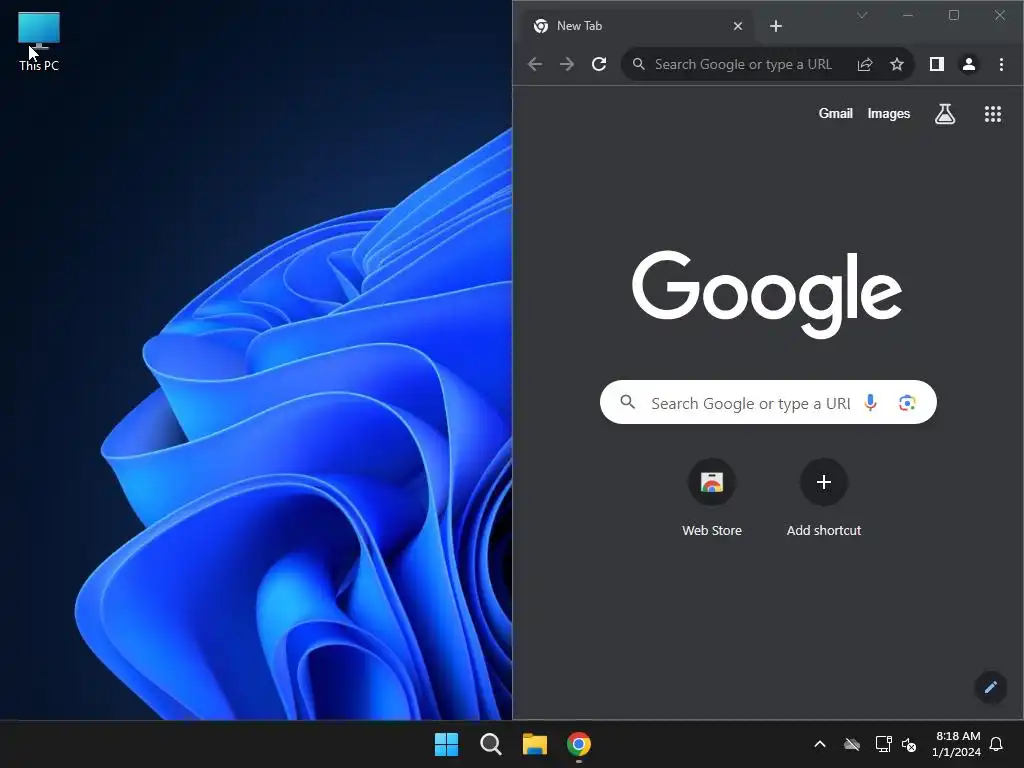The height and width of the screenshot is (768, 1024).
Task: Open a new tab with plus button
Action: tap(775, 26)
